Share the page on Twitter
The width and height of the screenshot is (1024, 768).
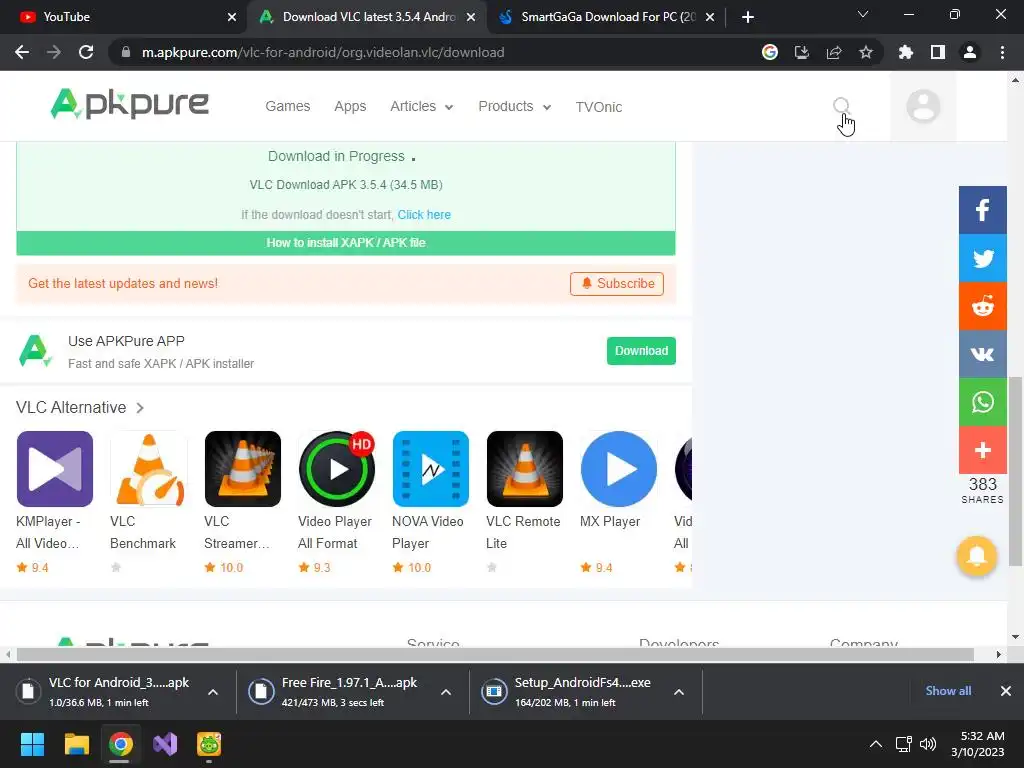pyautogui.click(x=982, y=258)
